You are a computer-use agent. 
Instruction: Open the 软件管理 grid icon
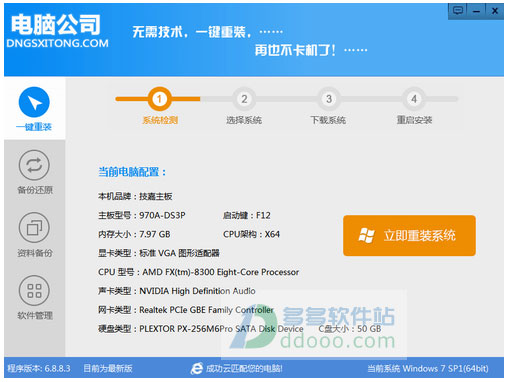pyautogui.click(x=34, y=290)
